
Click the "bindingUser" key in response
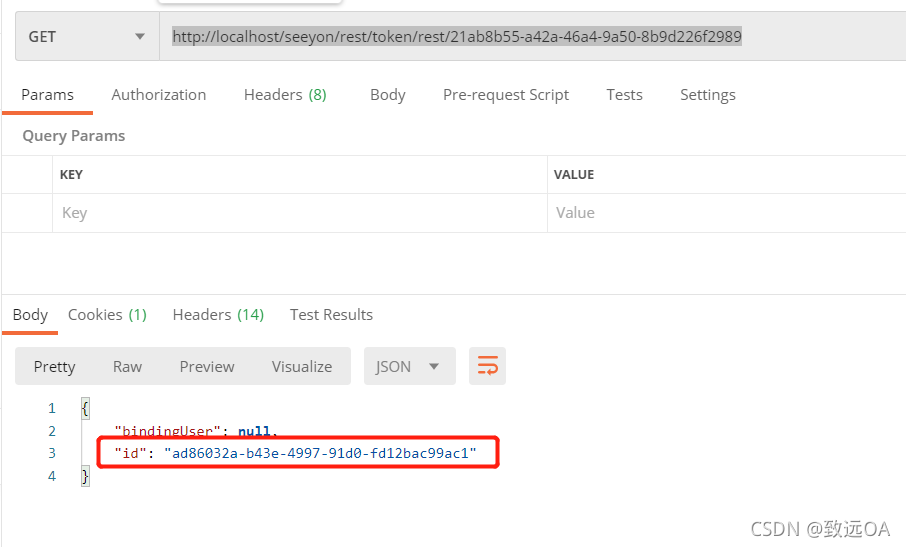pyautogui.click(x=168, y=431)
